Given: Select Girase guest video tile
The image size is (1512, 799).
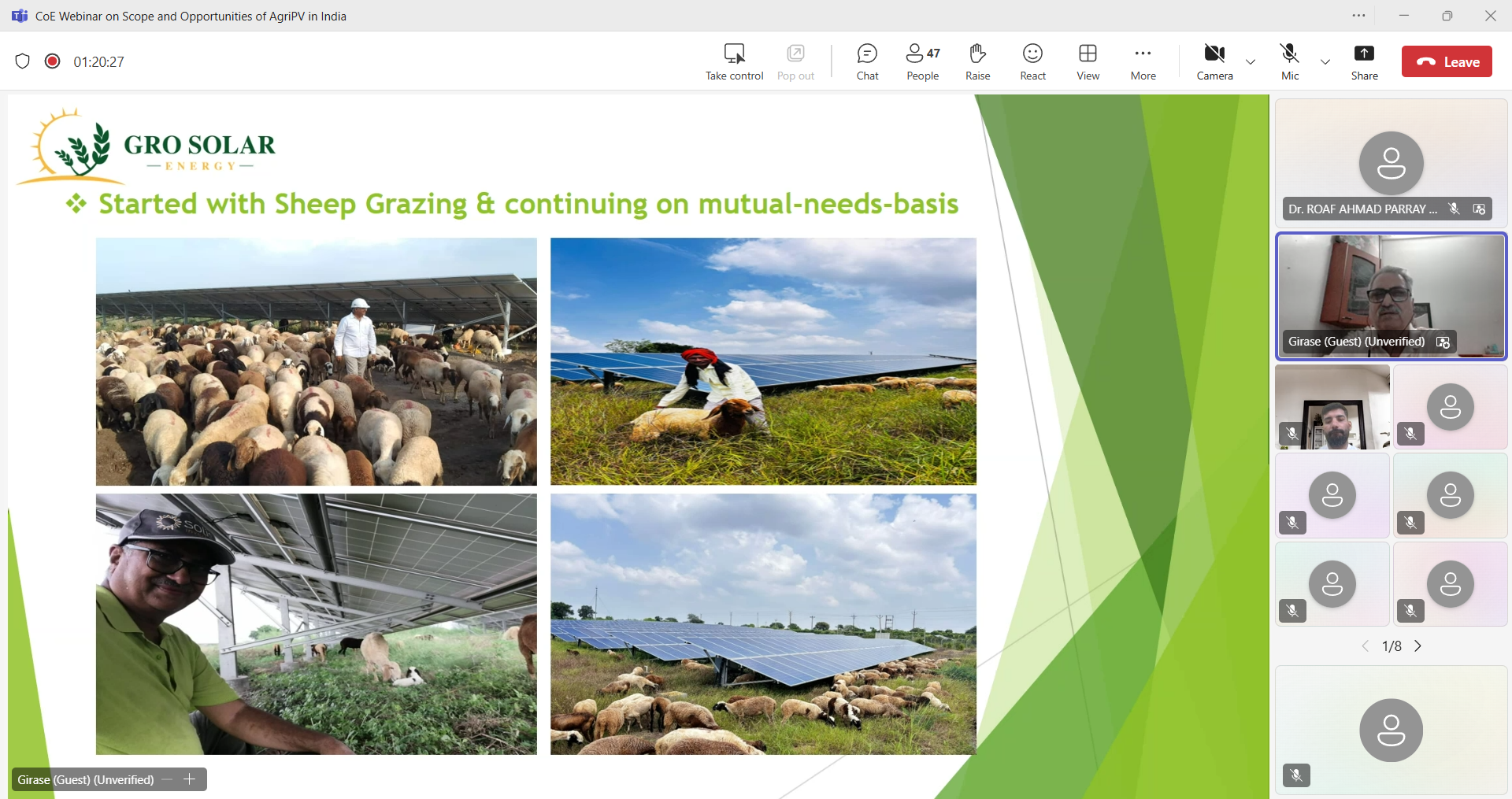Looking at the screenshot, I should pyautogui.click(x=1391, y=296).
